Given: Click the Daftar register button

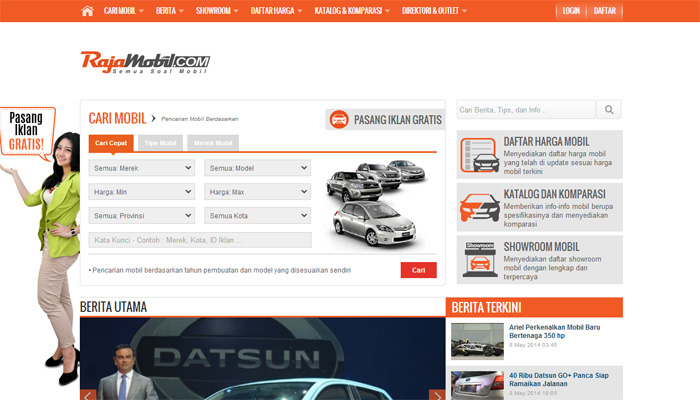Looking at the screenshot, I should [x=604, y=11].
